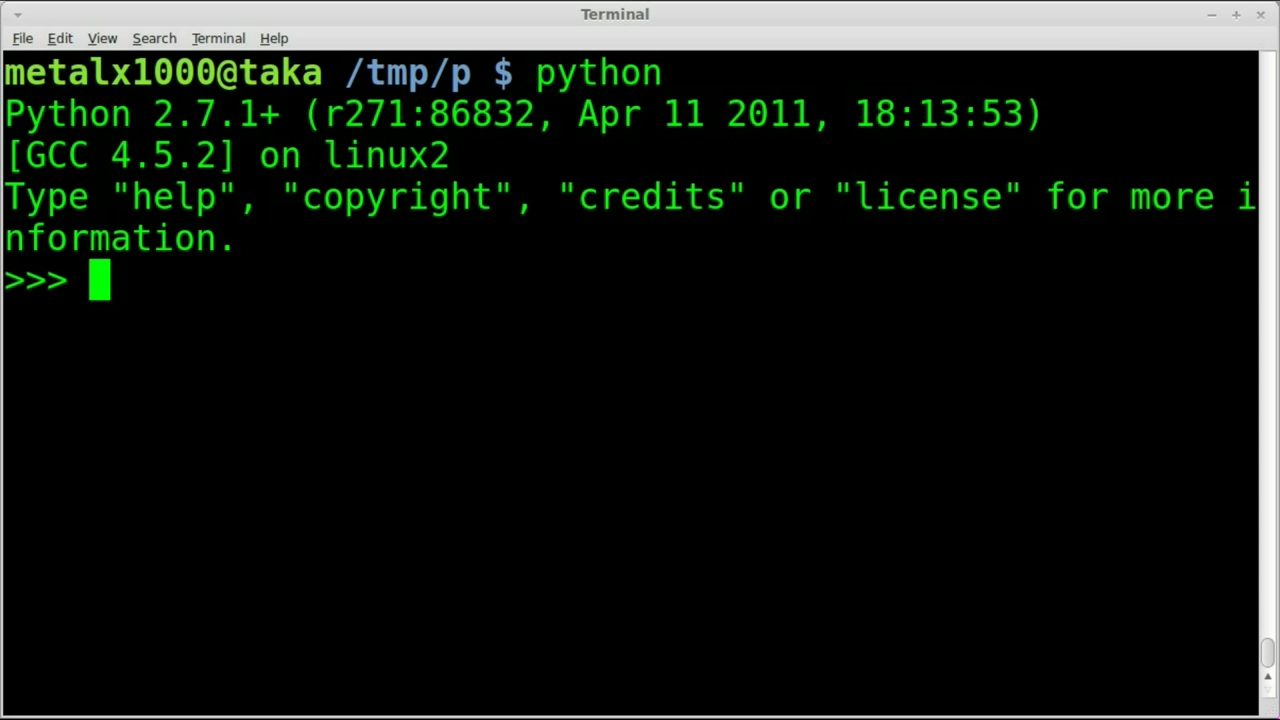Screen dimensions: 1280x720
Task: Expand the View menu
Action: pos(102,38)
